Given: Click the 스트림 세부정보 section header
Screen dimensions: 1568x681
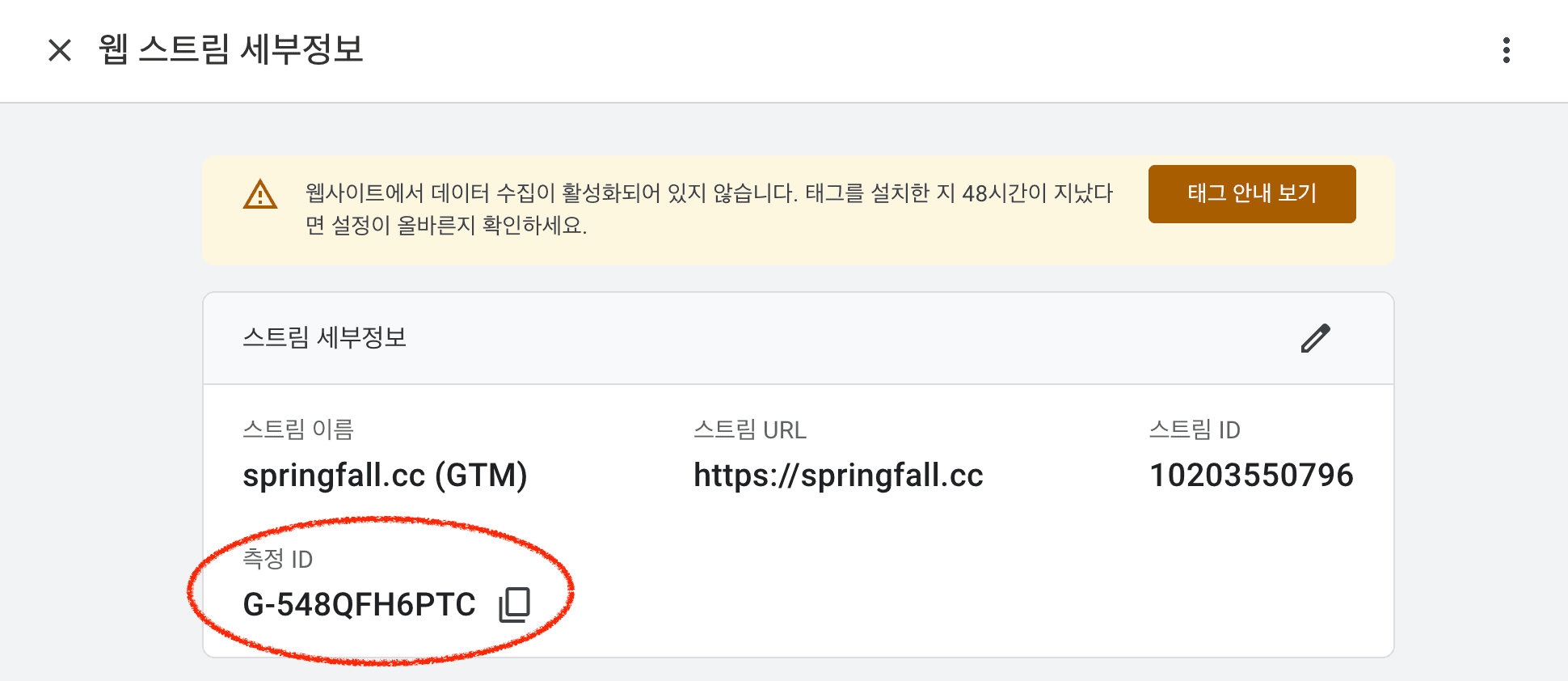Looking at the screenshot, I should pos(325,337).
